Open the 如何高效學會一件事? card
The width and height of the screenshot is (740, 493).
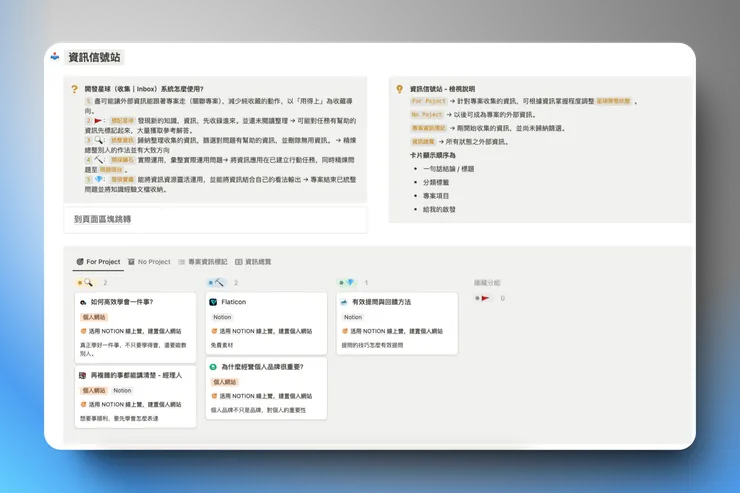tap(135, 327)
